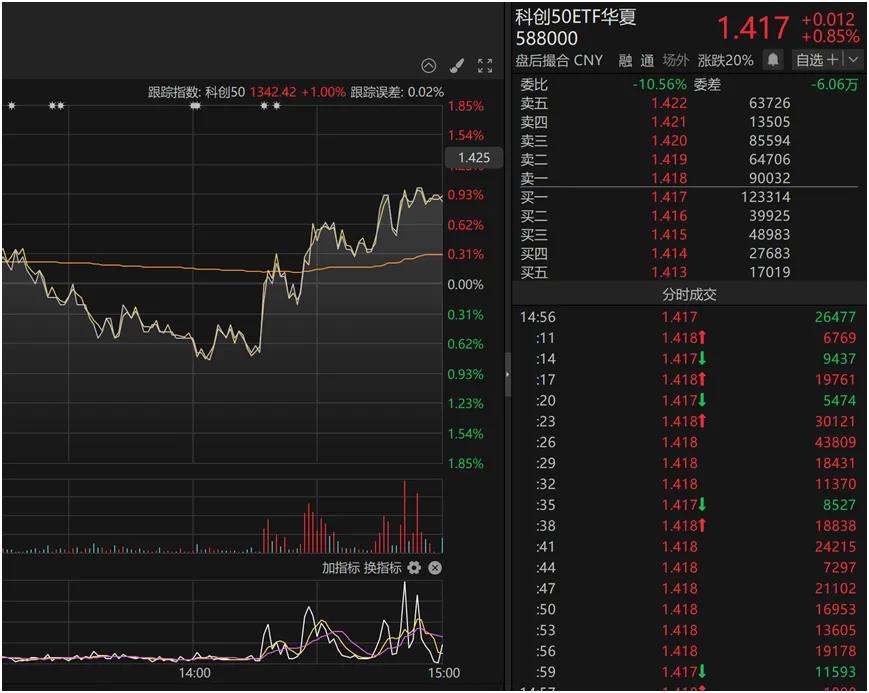Click the 通 tag
The image size is (869, 693).
(x=647, y=60)
